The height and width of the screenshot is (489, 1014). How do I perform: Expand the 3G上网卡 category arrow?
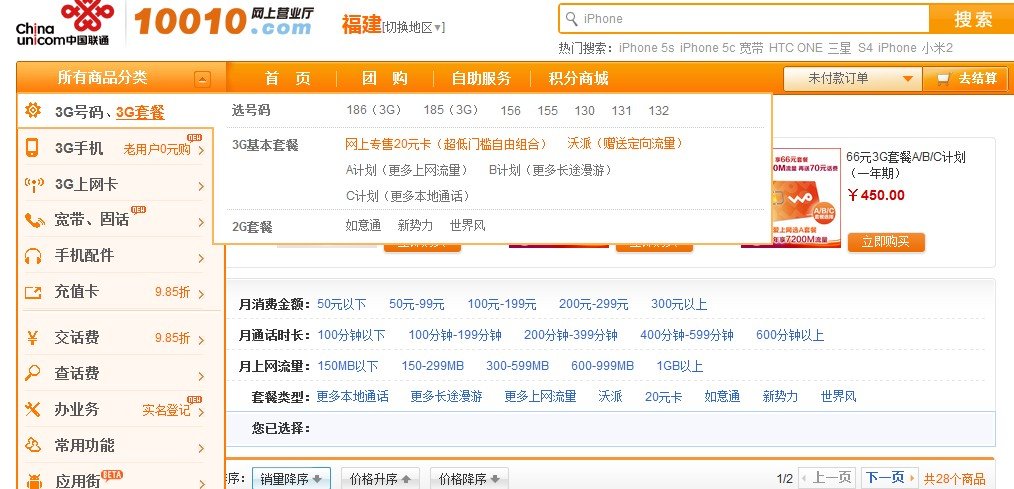pyautogui.click(x=201, y=186)
